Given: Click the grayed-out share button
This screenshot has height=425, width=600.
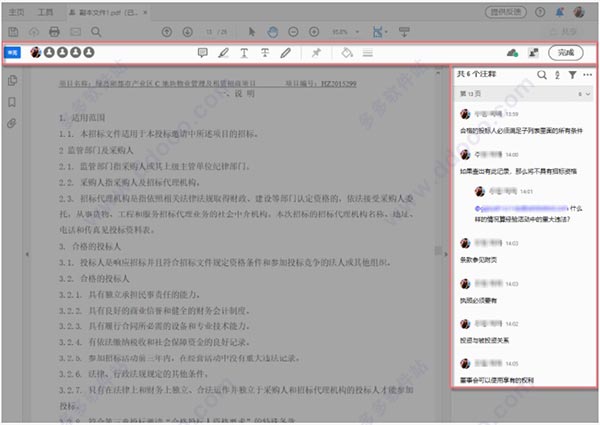Looking at the screenshot, I should click(565, 32).
